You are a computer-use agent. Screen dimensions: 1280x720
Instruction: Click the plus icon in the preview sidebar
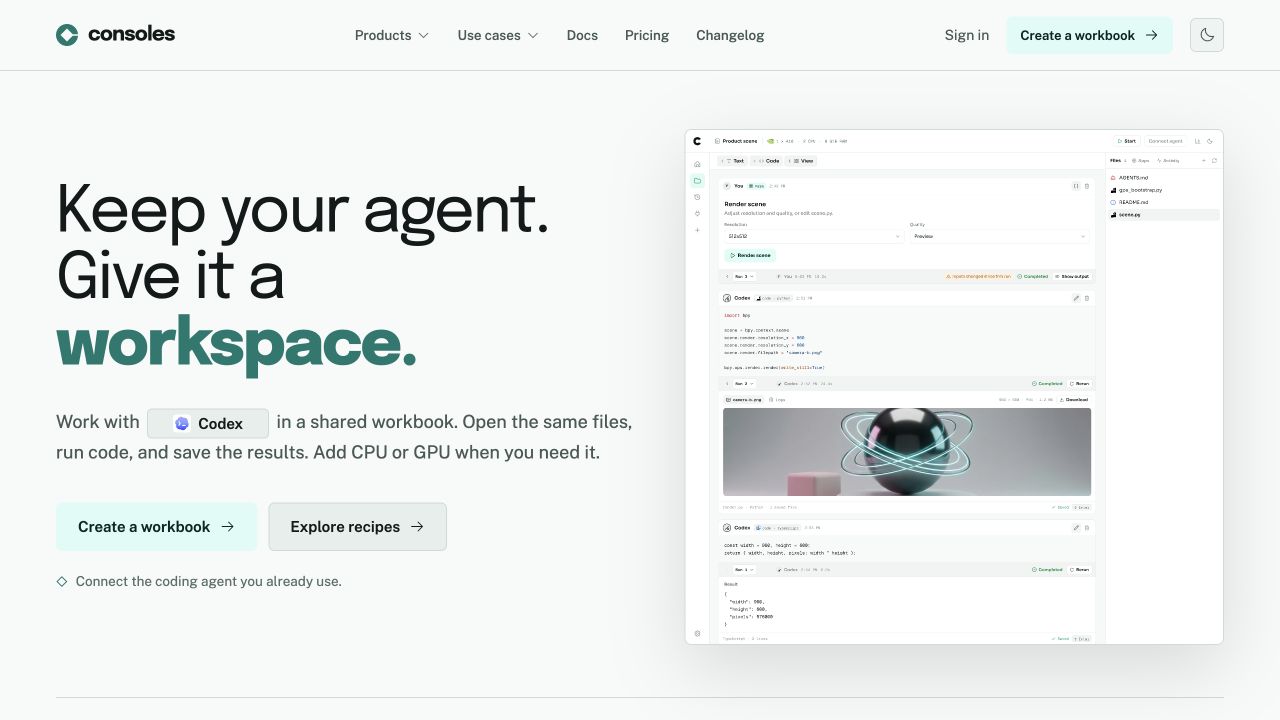[x=697, y=230]
